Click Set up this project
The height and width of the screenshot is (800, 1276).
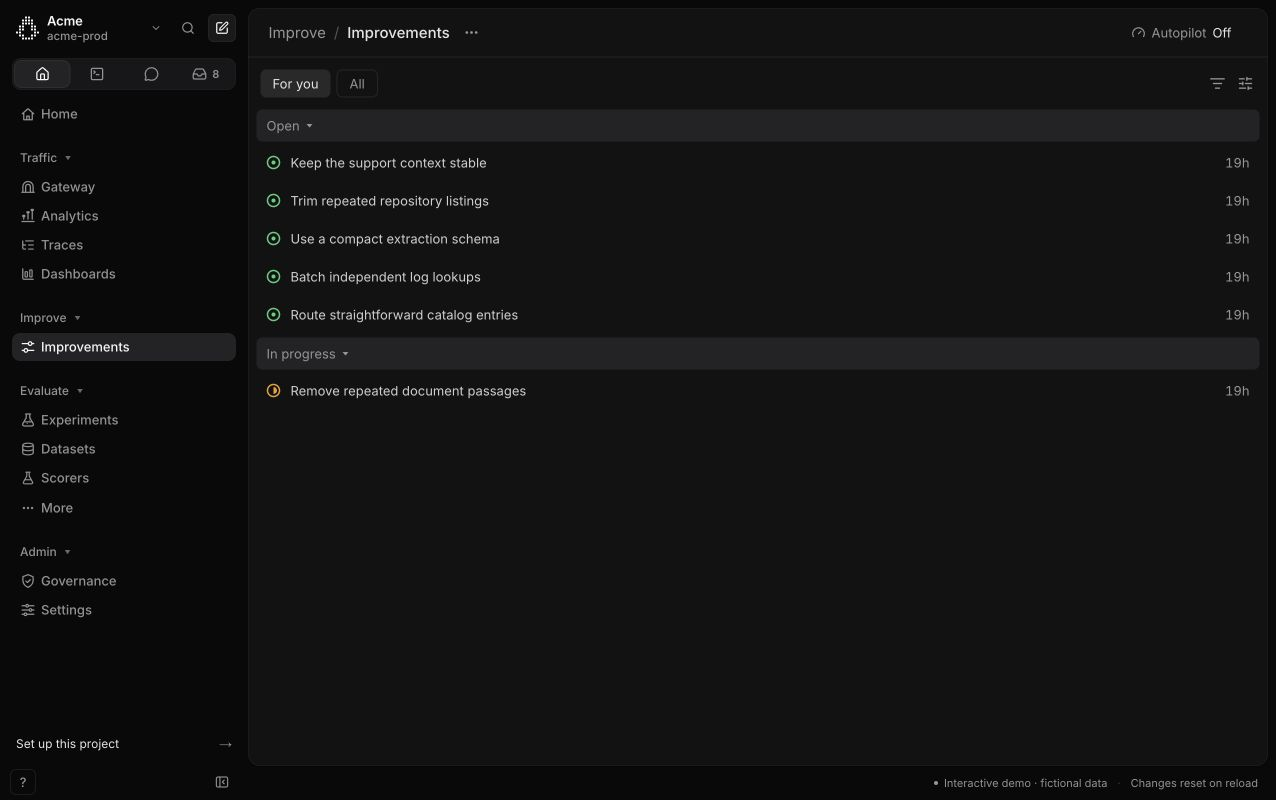coord(124,744)
